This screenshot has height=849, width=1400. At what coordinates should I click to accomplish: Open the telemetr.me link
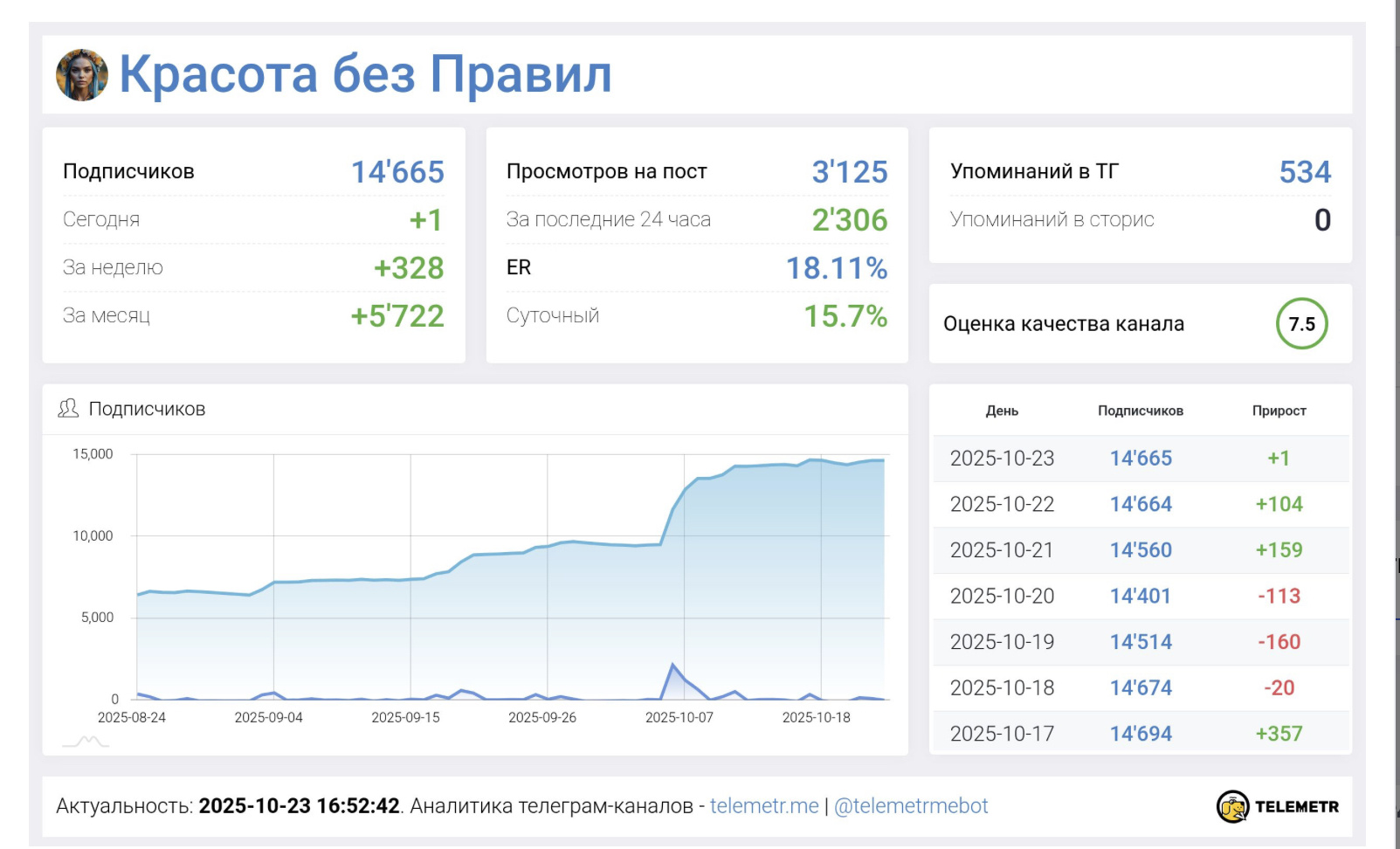[764, 805]
